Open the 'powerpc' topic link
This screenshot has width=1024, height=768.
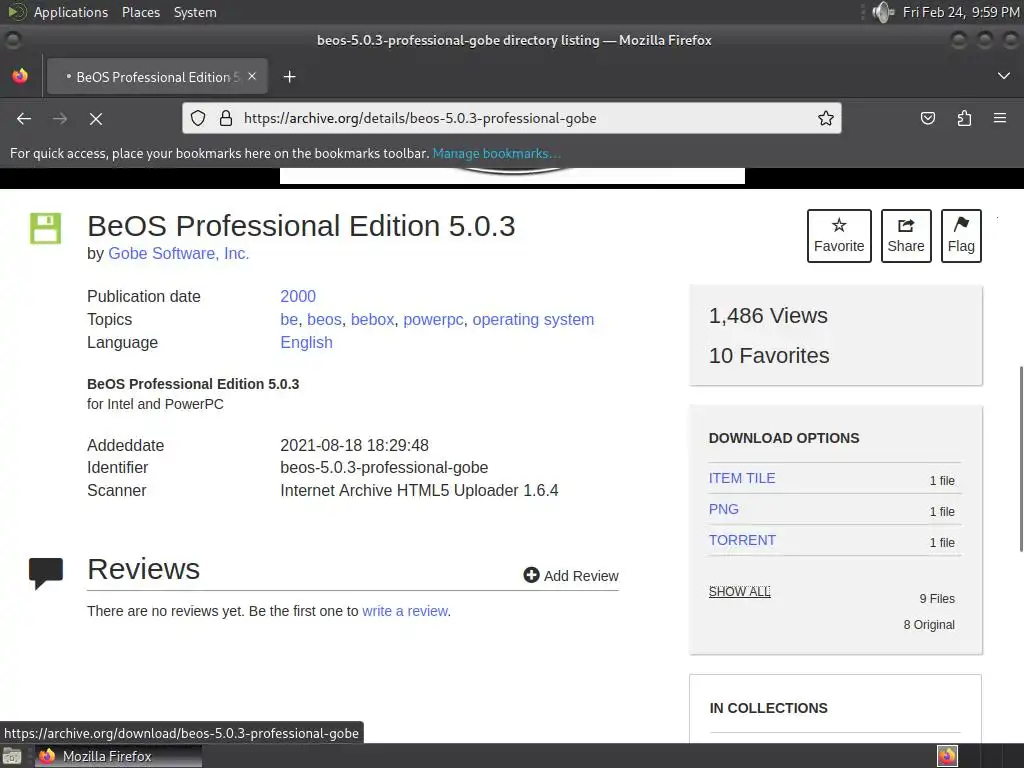click(433, 319)
